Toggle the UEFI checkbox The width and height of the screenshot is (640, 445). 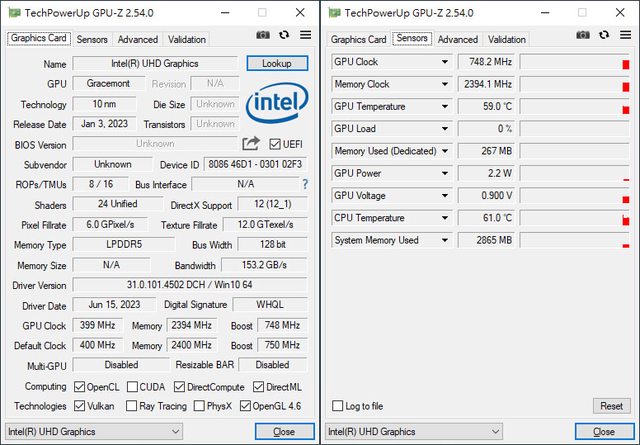tap(275, 144)
